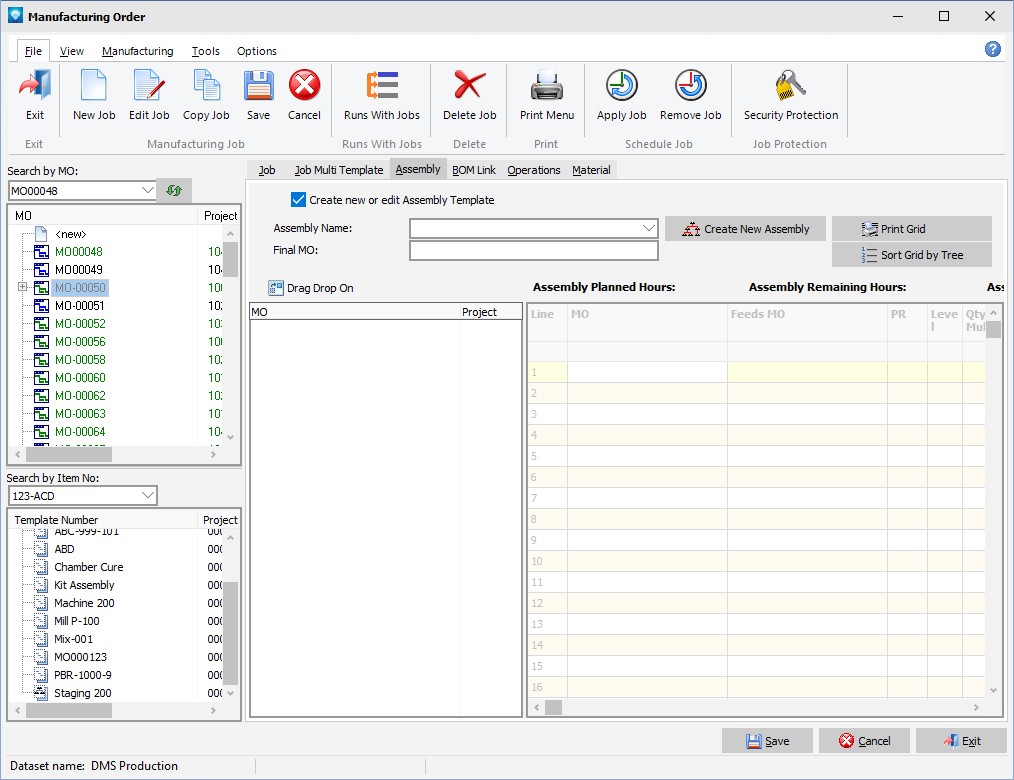
Task: Click Create New Assembly button
Action: (x=745, y=229)
